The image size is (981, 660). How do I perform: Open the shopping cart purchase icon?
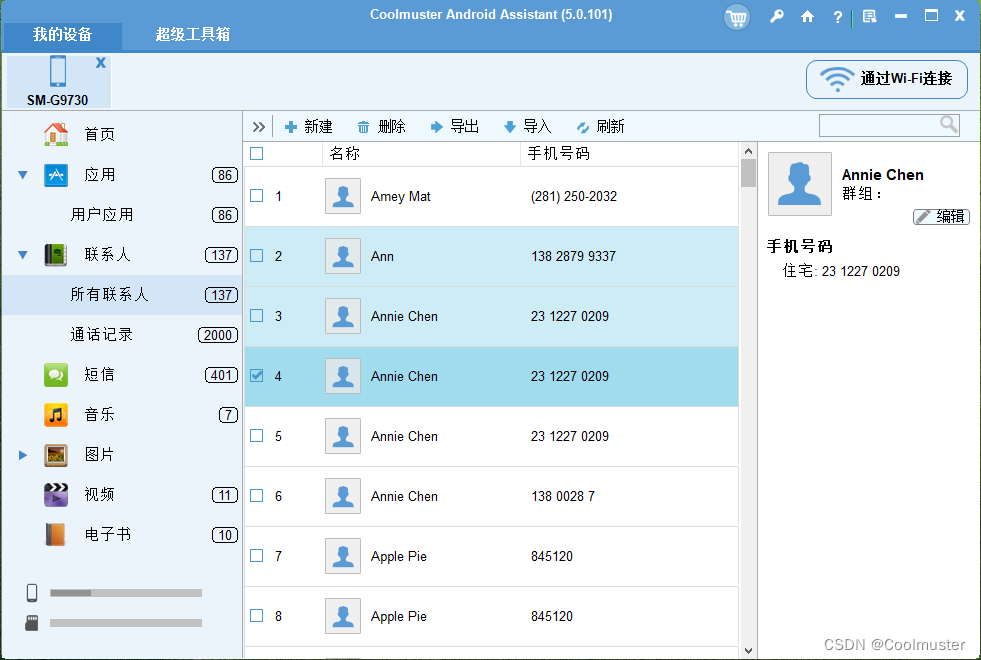point(736,18)
